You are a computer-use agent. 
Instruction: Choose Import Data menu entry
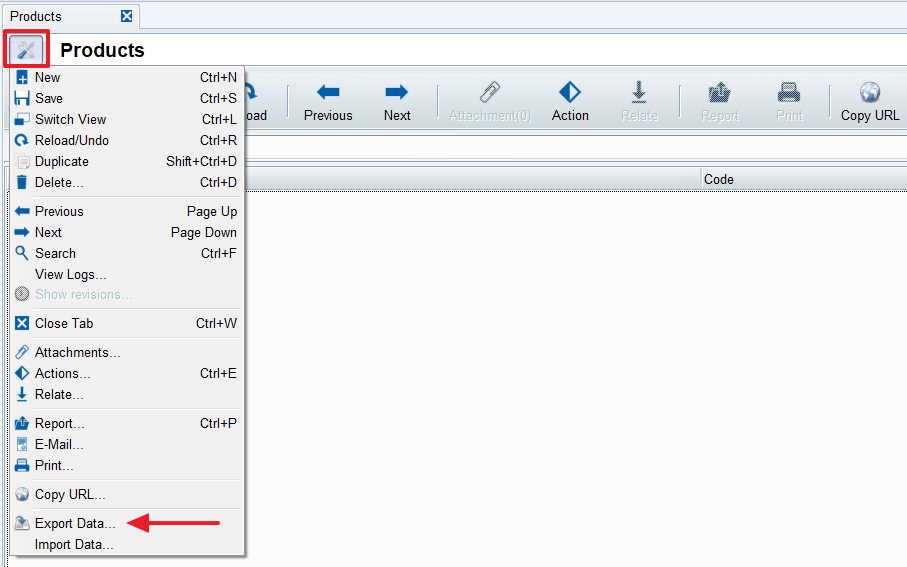point(74,545)
